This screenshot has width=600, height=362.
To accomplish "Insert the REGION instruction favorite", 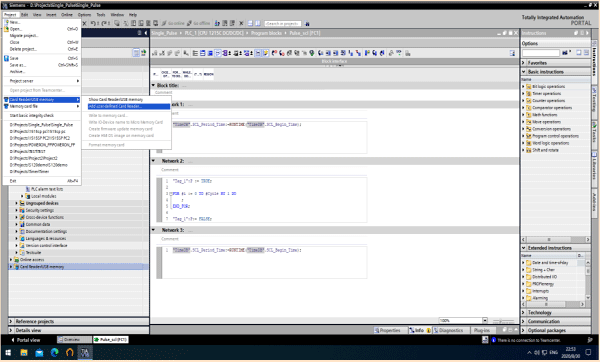I will pyautogui.click(x=209, y=74).
